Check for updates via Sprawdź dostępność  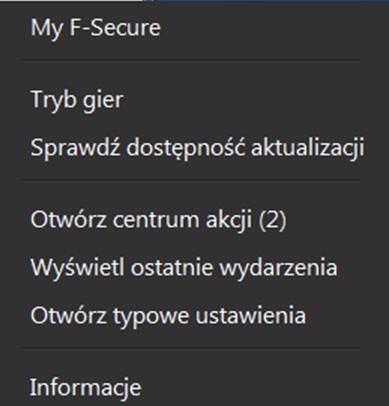[197, 148]
